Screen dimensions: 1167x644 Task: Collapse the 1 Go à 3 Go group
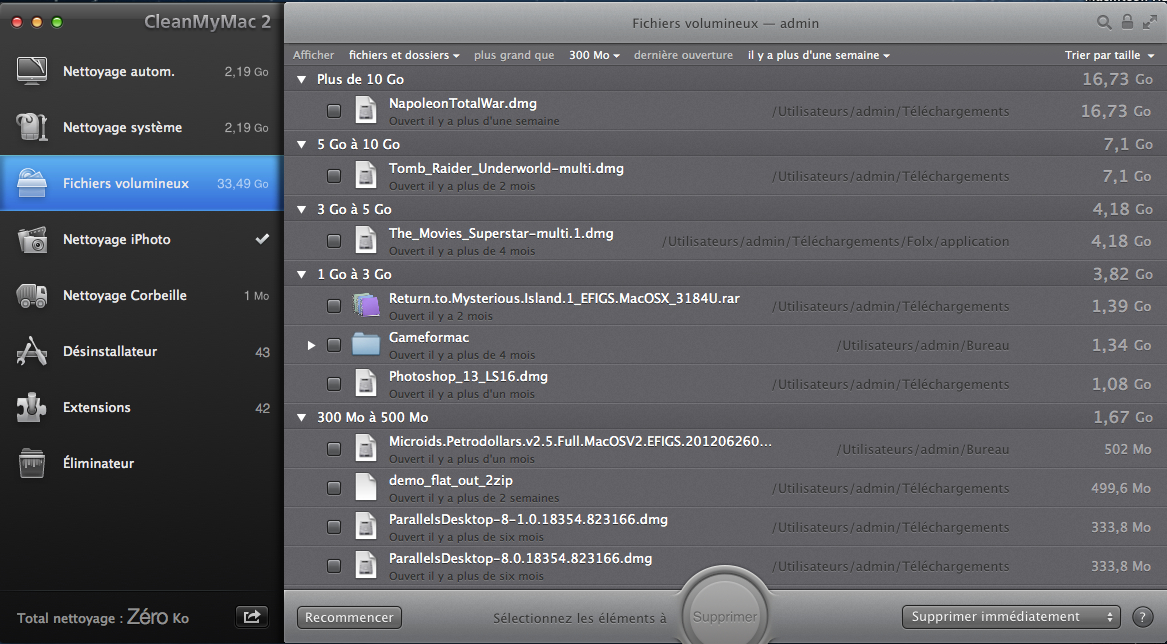(x=301, y=274)
